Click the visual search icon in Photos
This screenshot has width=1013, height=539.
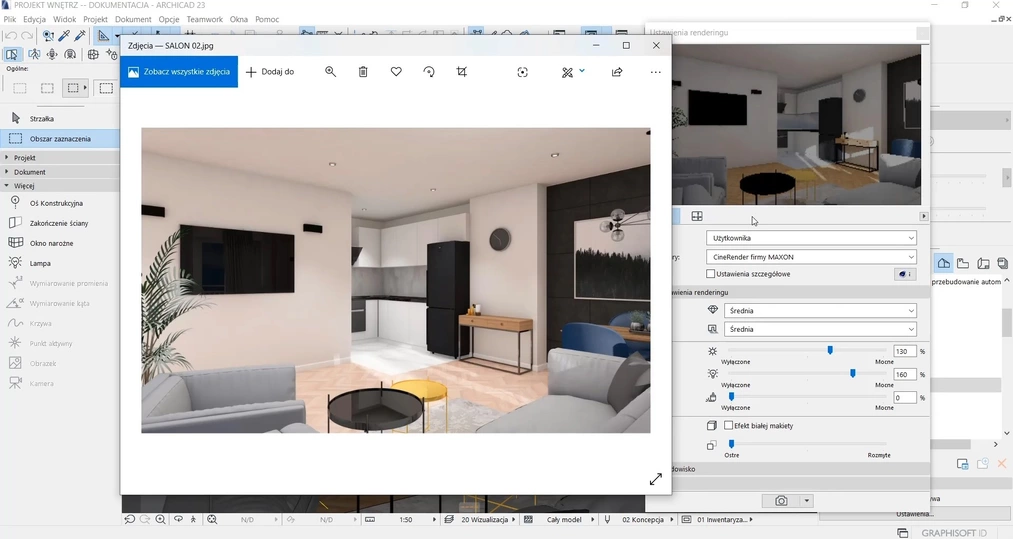(x=523, y=72)
